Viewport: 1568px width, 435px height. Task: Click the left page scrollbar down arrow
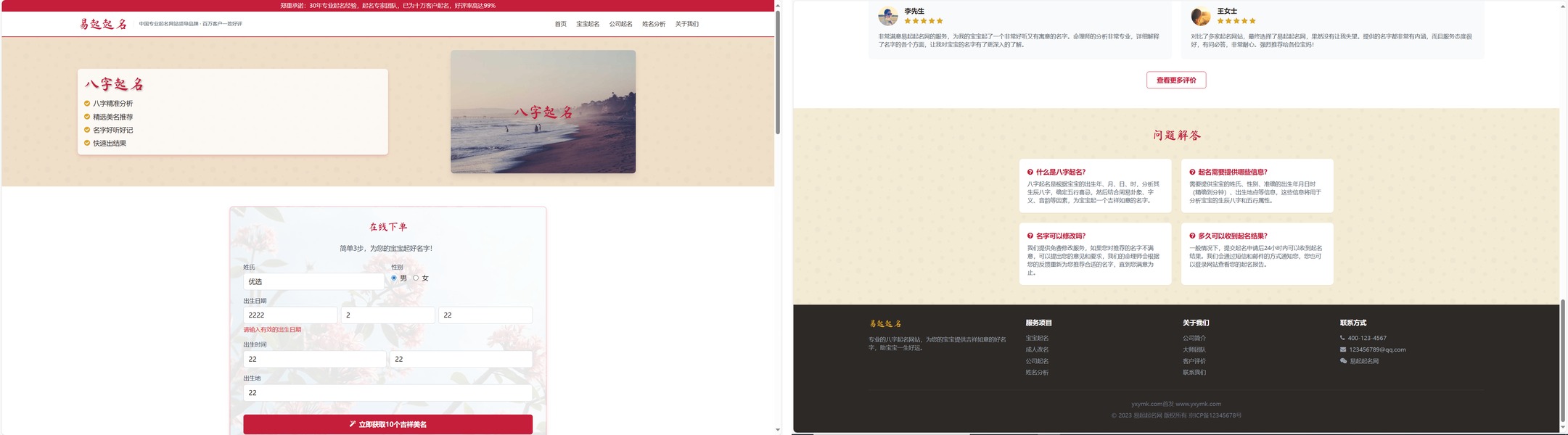[778, 430]
